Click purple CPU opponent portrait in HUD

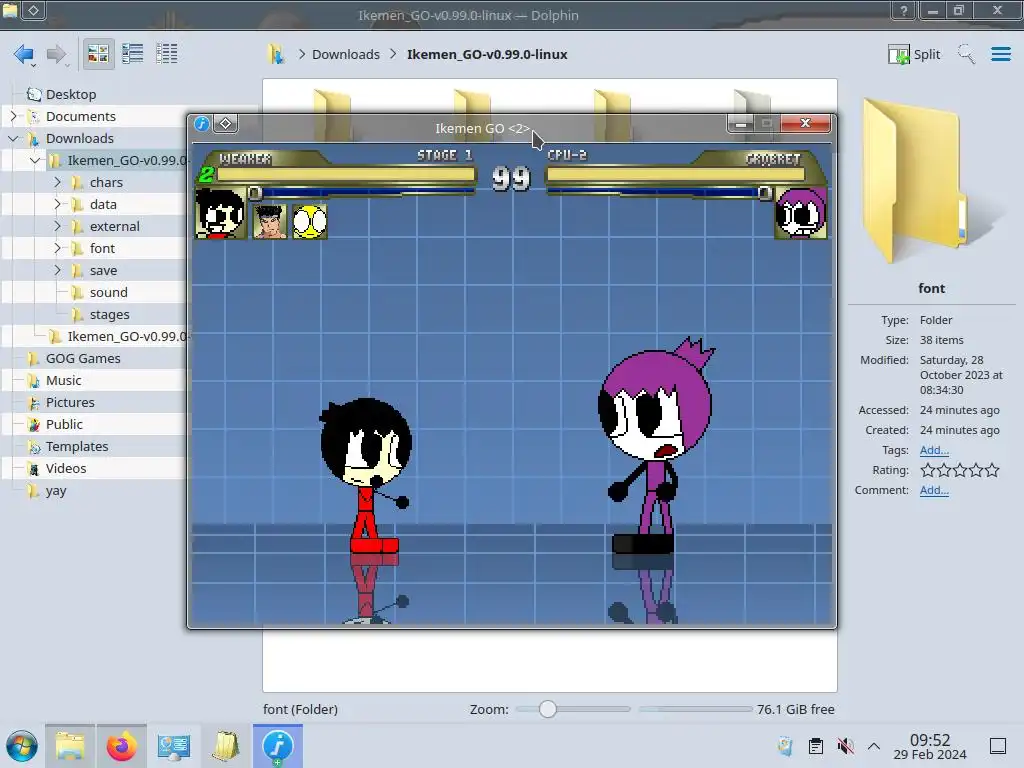pyautogui.click(x=801, y=213)
